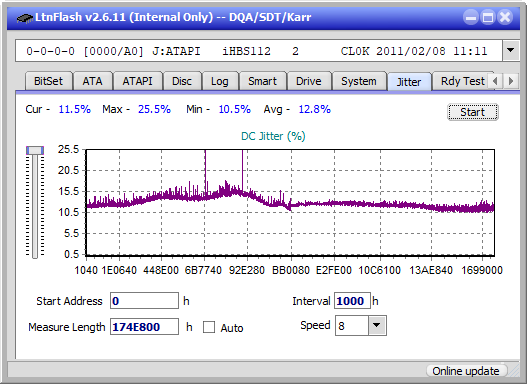Close the LtnFlash window
Image resolution: width=527 pixels, height=384 pixels.
(505, 17)
